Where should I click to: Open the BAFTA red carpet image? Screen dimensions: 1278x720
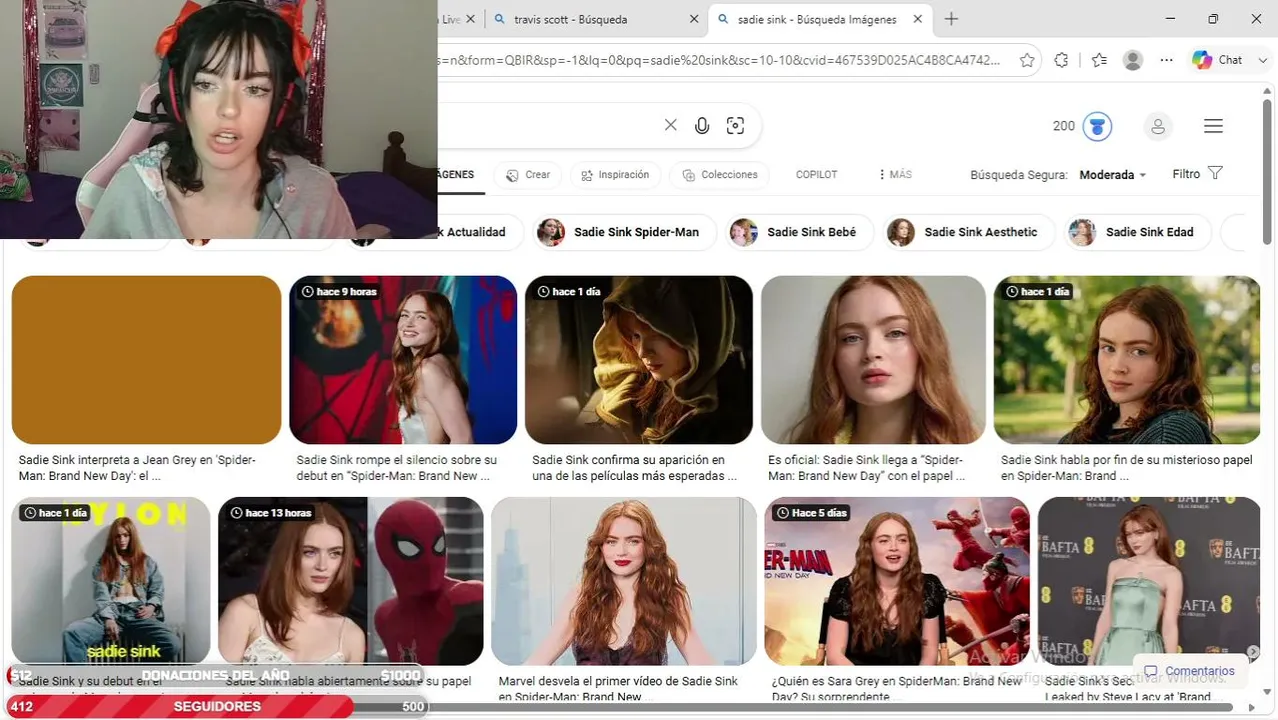point(1149,581)
